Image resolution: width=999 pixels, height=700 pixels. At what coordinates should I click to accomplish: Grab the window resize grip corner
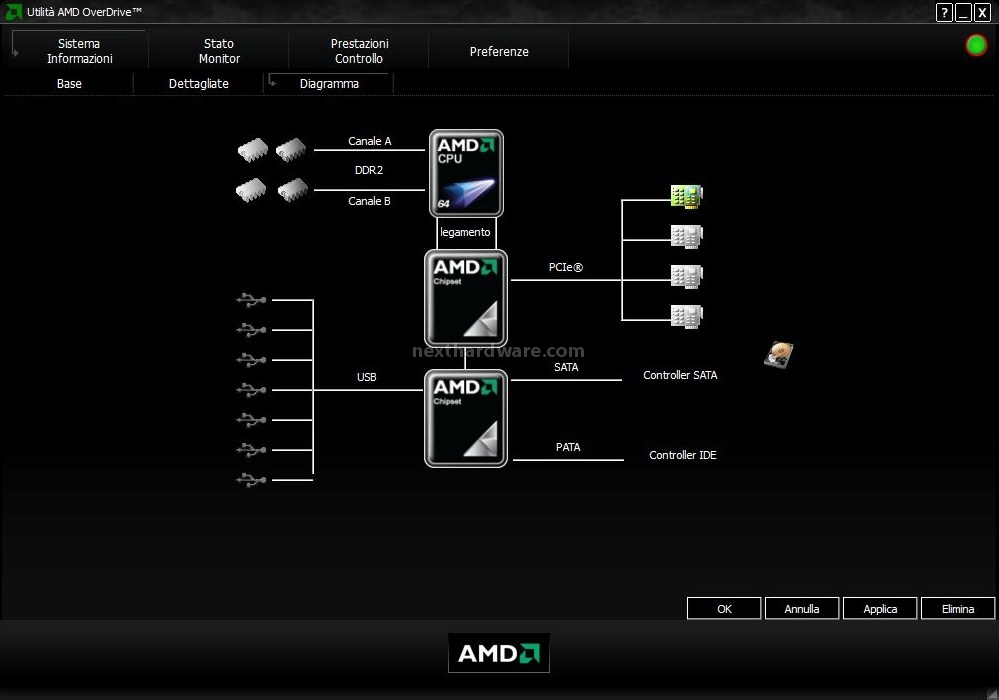(x=991, y=693)
